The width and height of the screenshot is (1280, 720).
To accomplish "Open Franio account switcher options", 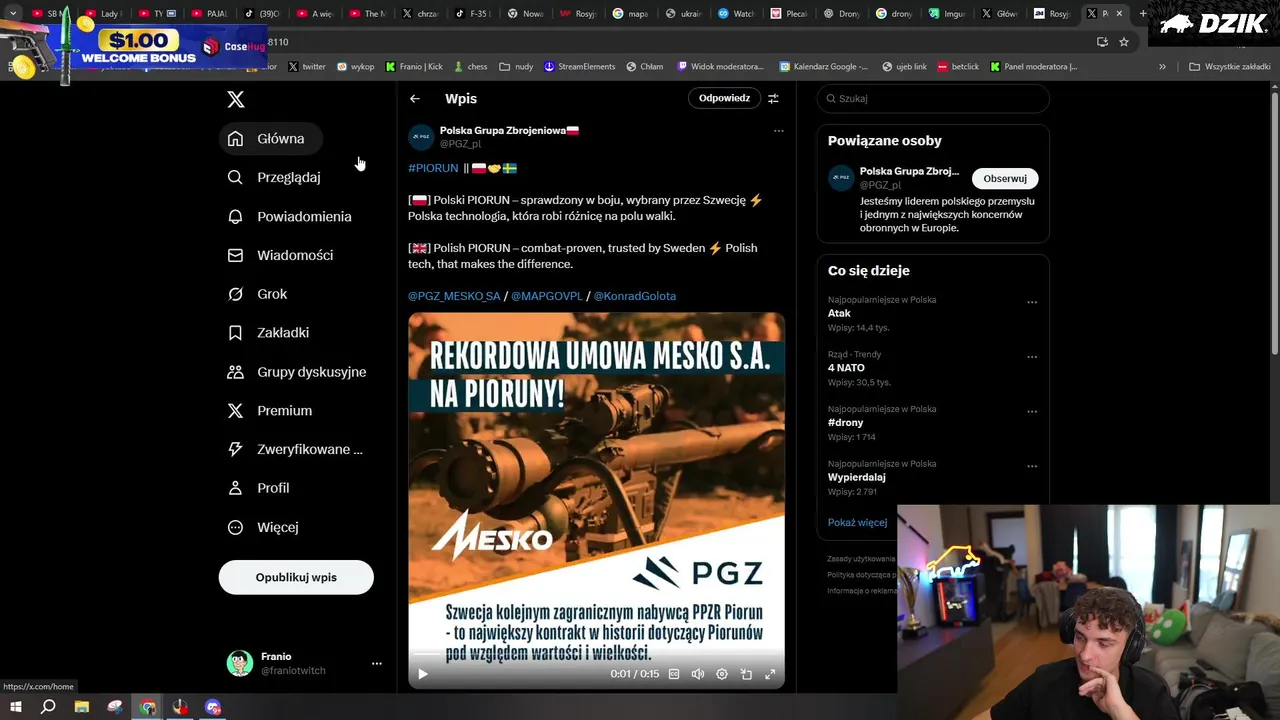I will click(376, 663).
